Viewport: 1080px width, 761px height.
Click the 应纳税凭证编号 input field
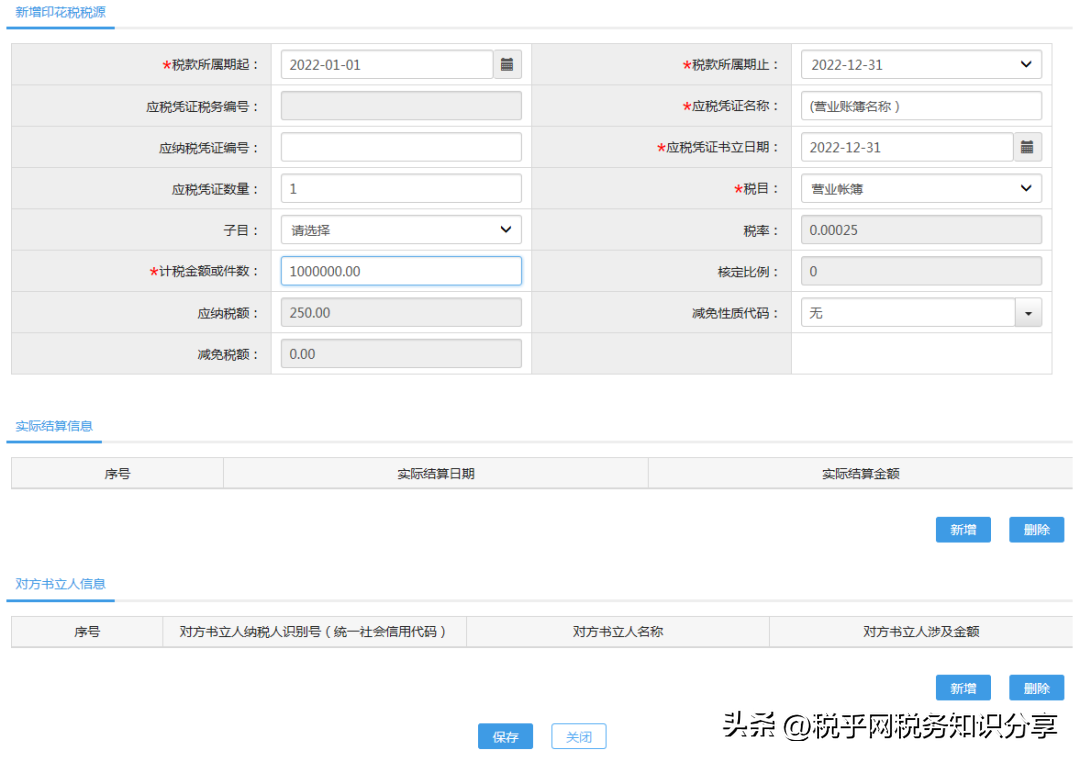pyautogui.click(x=401, y=147)
